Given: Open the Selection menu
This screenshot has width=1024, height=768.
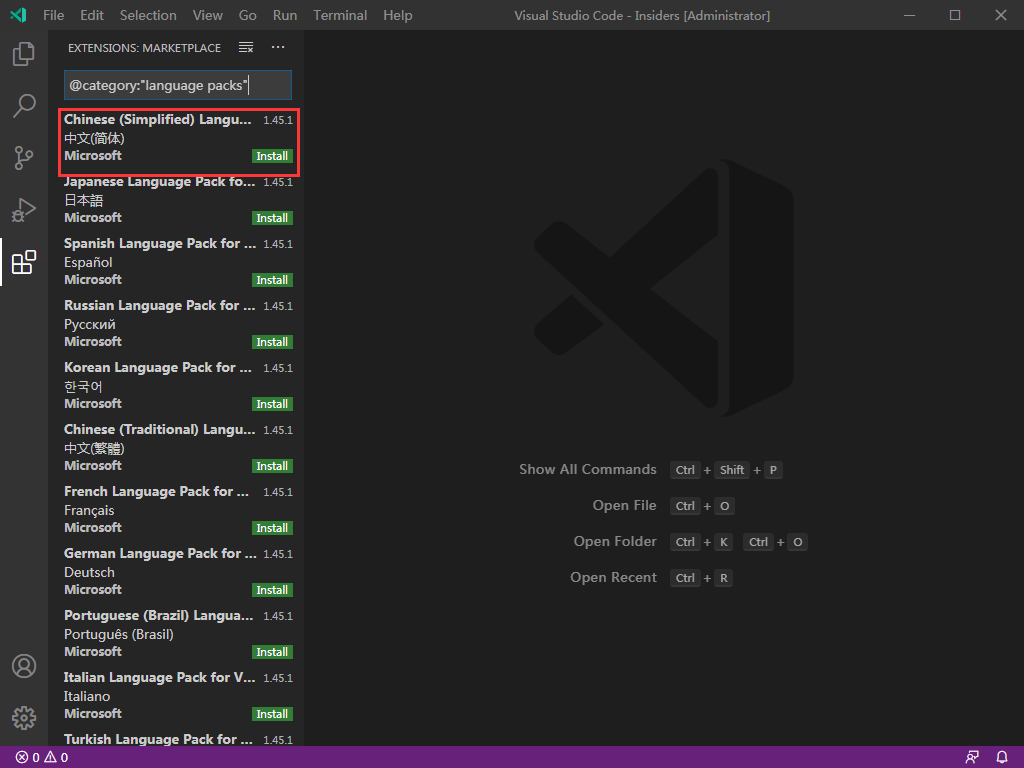Looking at the screenshot, I should pos(148,15).
